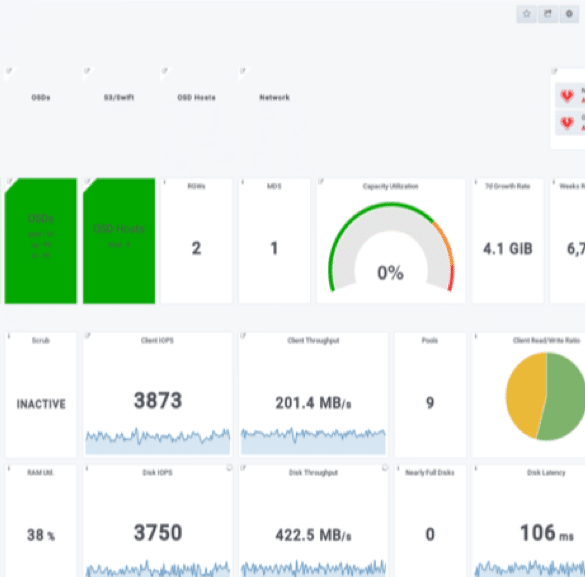Open Client Throughput panel title menu
Image resolution: width=585 pixels, height=577 pixels.
313,340
